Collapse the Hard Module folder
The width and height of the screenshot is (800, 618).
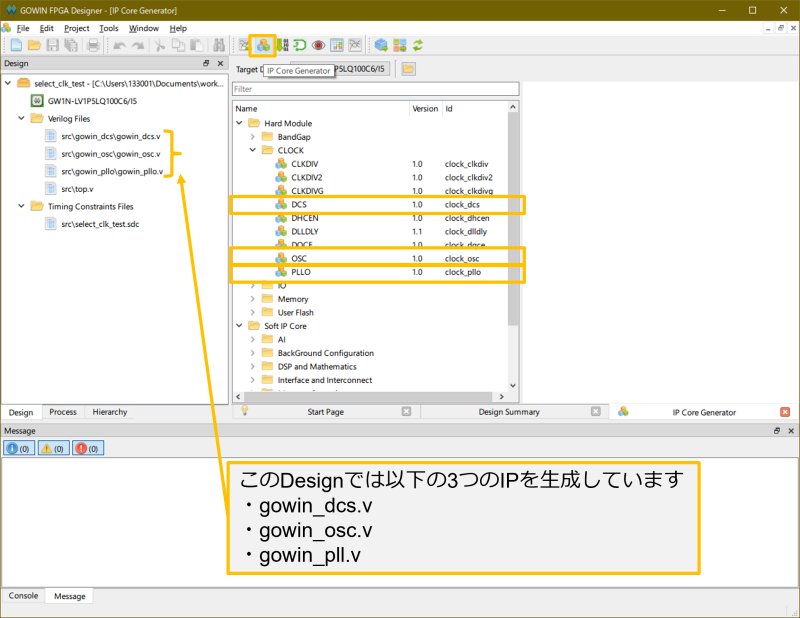(239, 123)
